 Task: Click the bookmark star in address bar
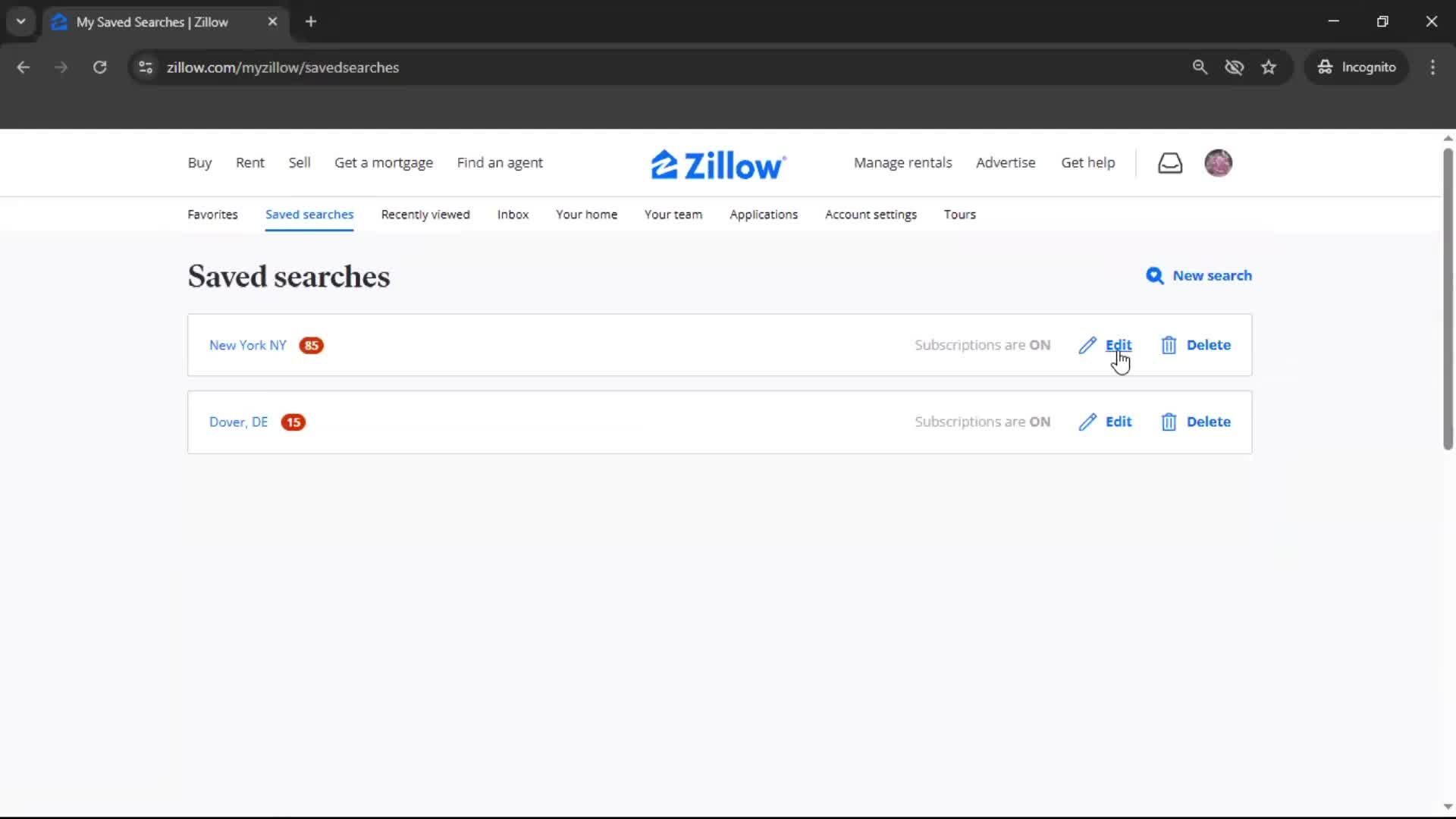tap(1269, 67)
